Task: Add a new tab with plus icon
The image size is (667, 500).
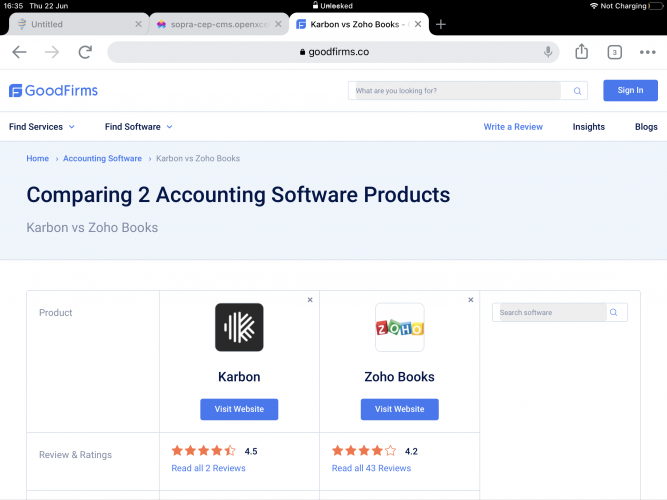Action: 441,24
